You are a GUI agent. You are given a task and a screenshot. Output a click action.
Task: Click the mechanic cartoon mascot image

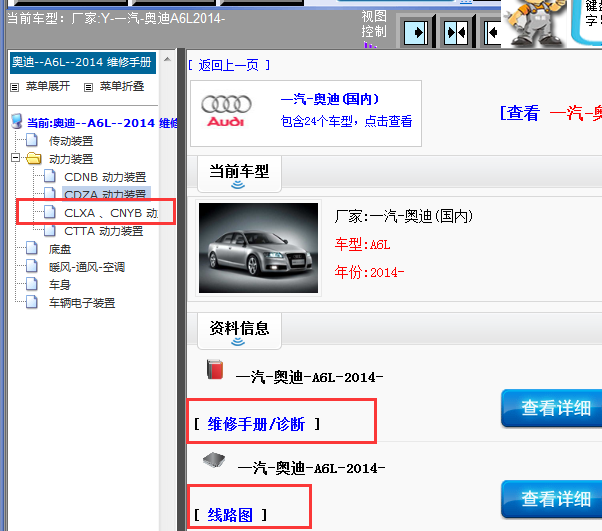(534, 23)
